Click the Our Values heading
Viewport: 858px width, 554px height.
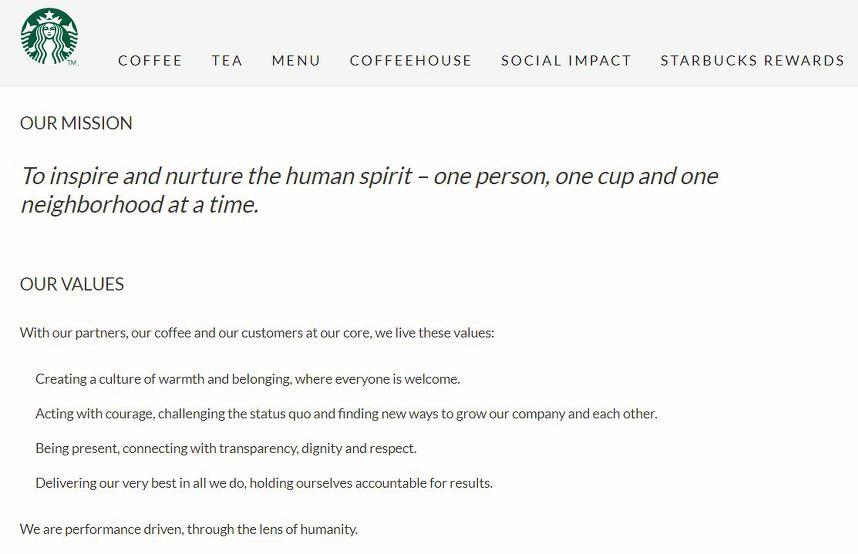[x=72, y=284]
